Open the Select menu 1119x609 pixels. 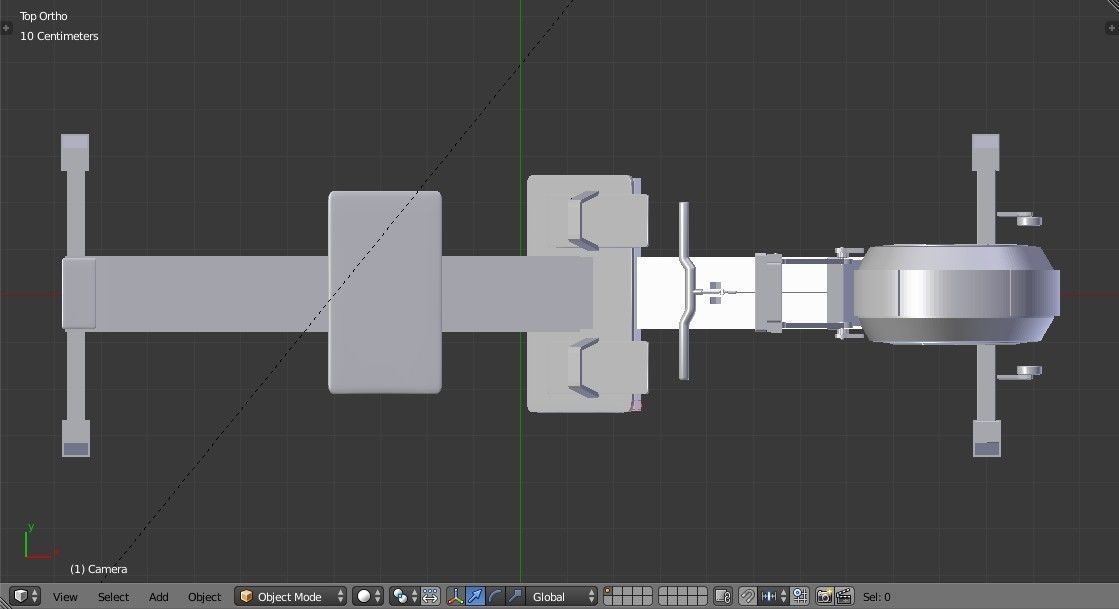[113, 597]
